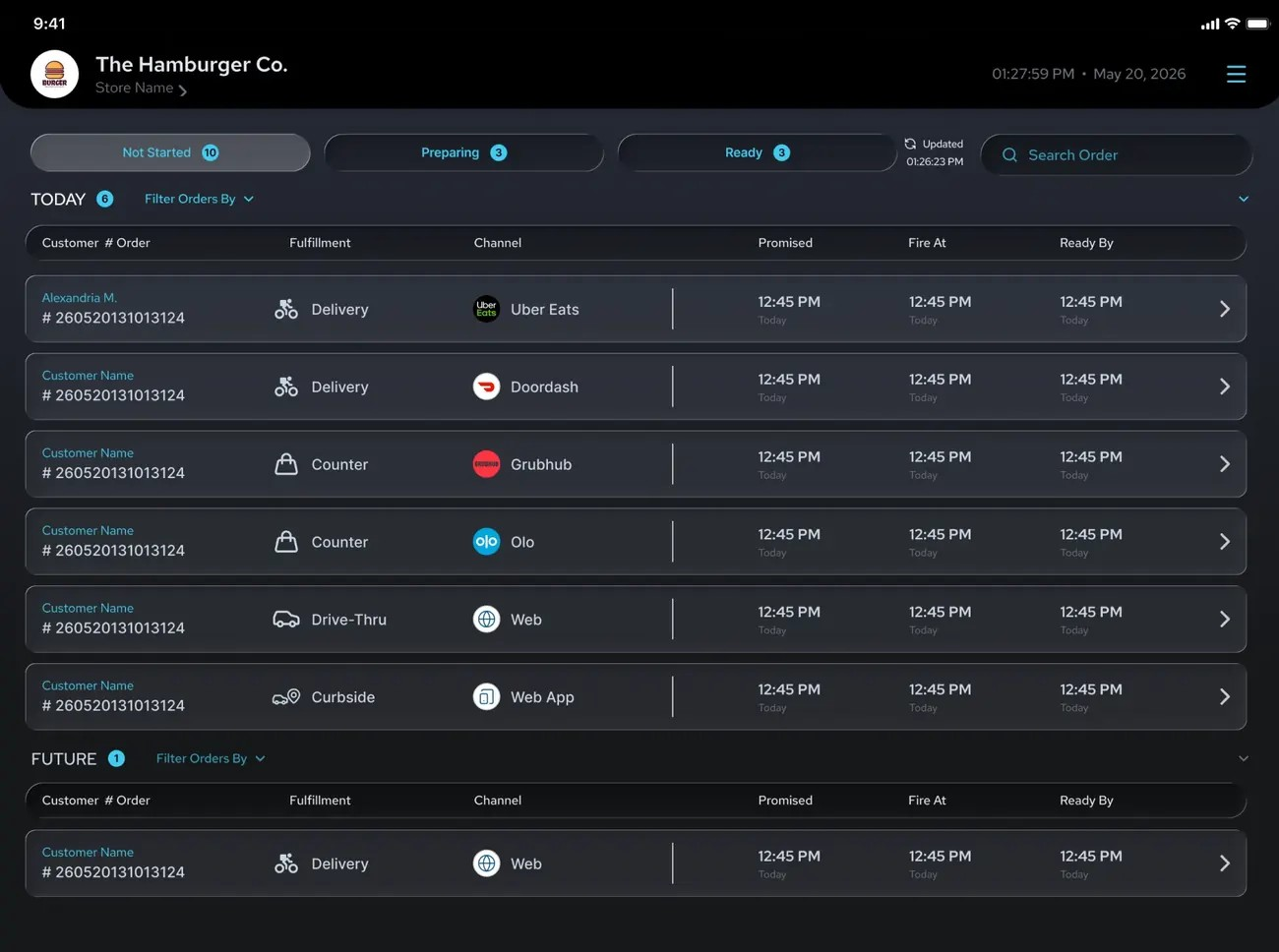Open the Olo order details arrow
Viewport: 1279px width, 952px height.
[1225, 542]
